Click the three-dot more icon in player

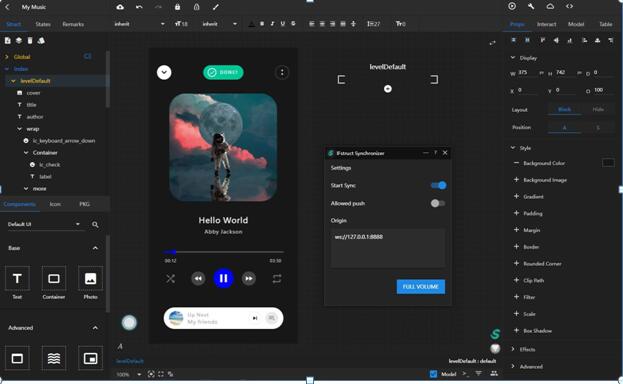click(x=282, y=72)
